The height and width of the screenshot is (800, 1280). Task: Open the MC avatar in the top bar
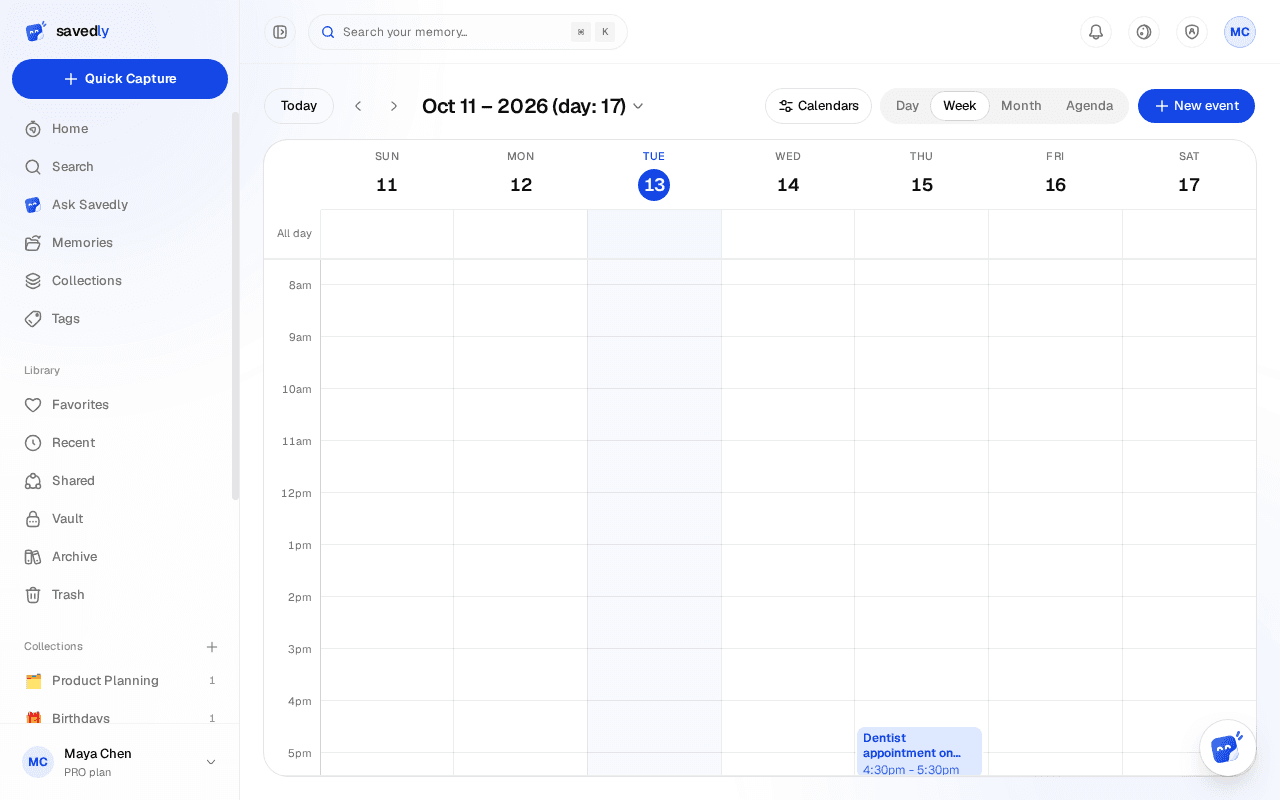pos(1240,32)
